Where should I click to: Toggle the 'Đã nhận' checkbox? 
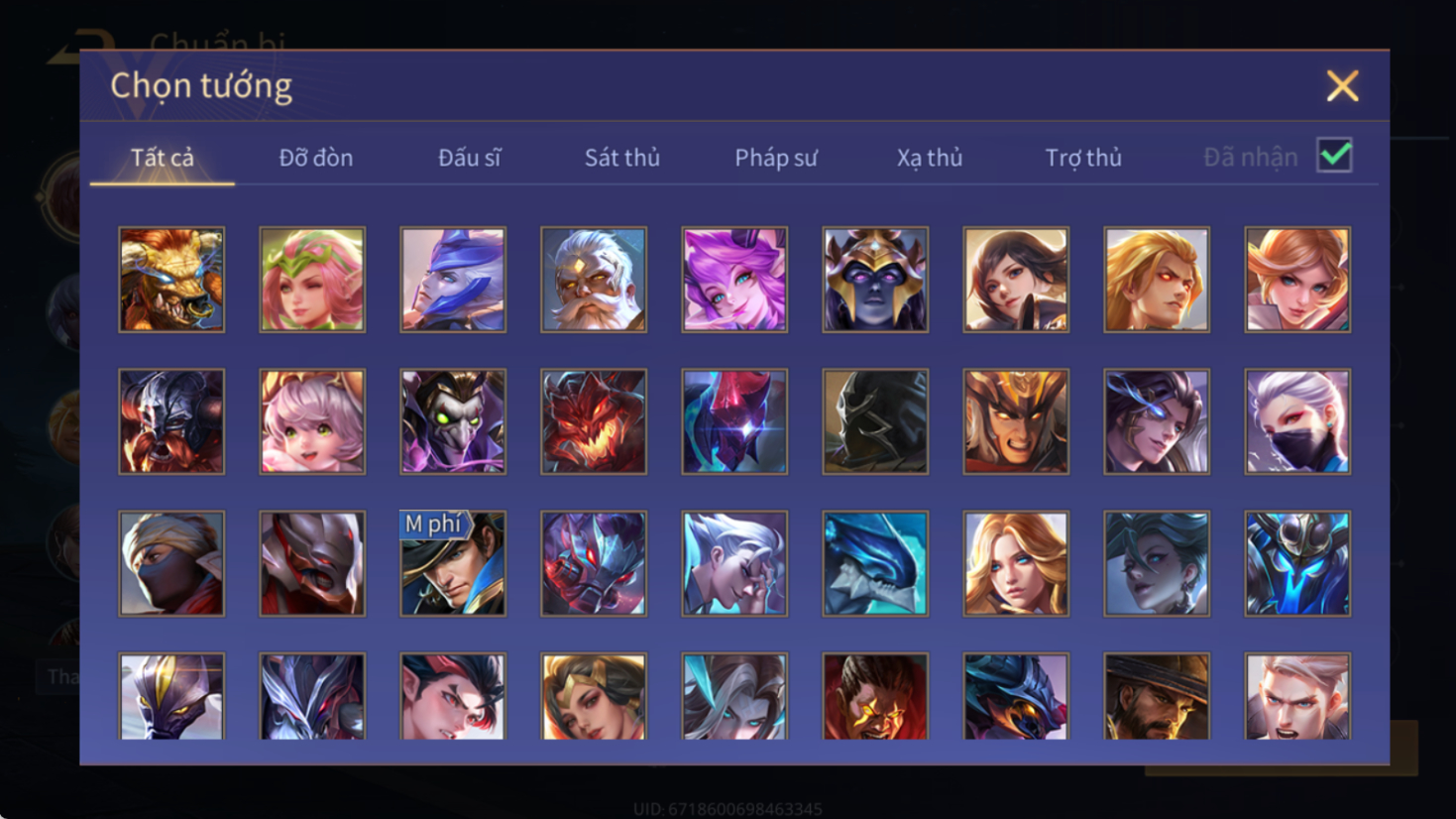1334,156
